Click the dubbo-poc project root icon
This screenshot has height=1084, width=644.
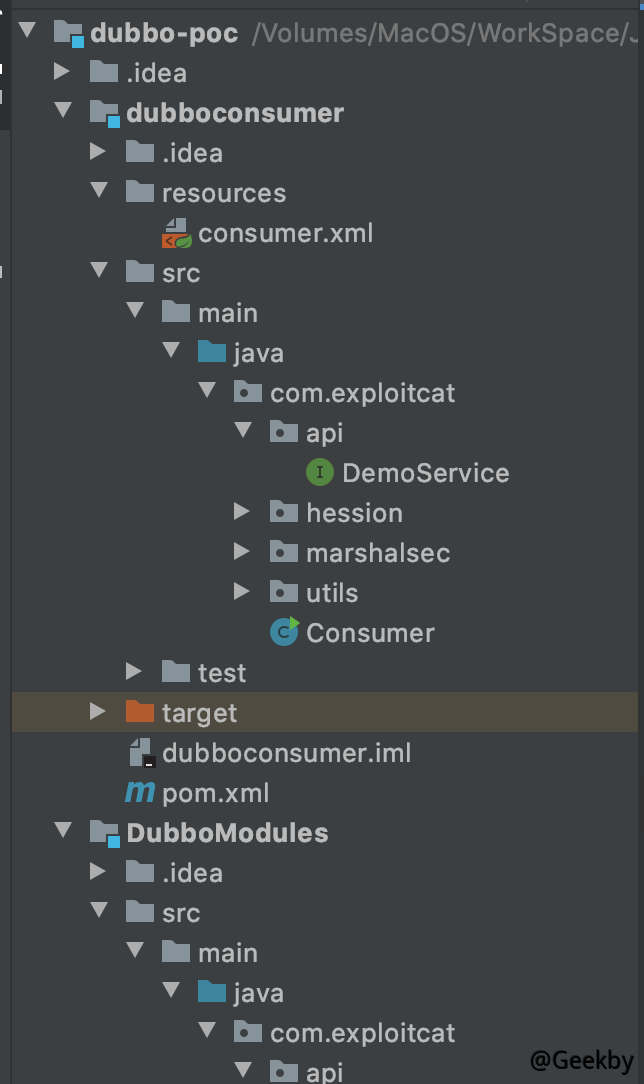(69, 33)
